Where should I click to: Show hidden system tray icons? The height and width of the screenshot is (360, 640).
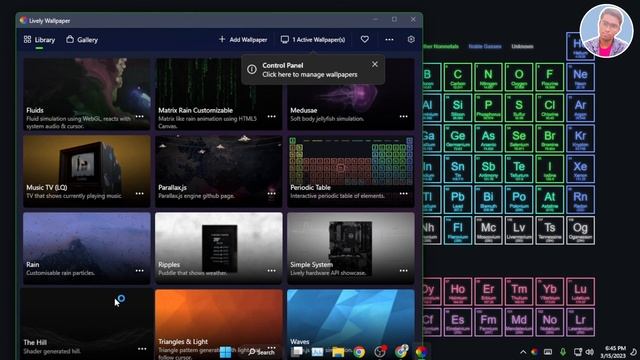pyautogui.click(x=523, y=352)
